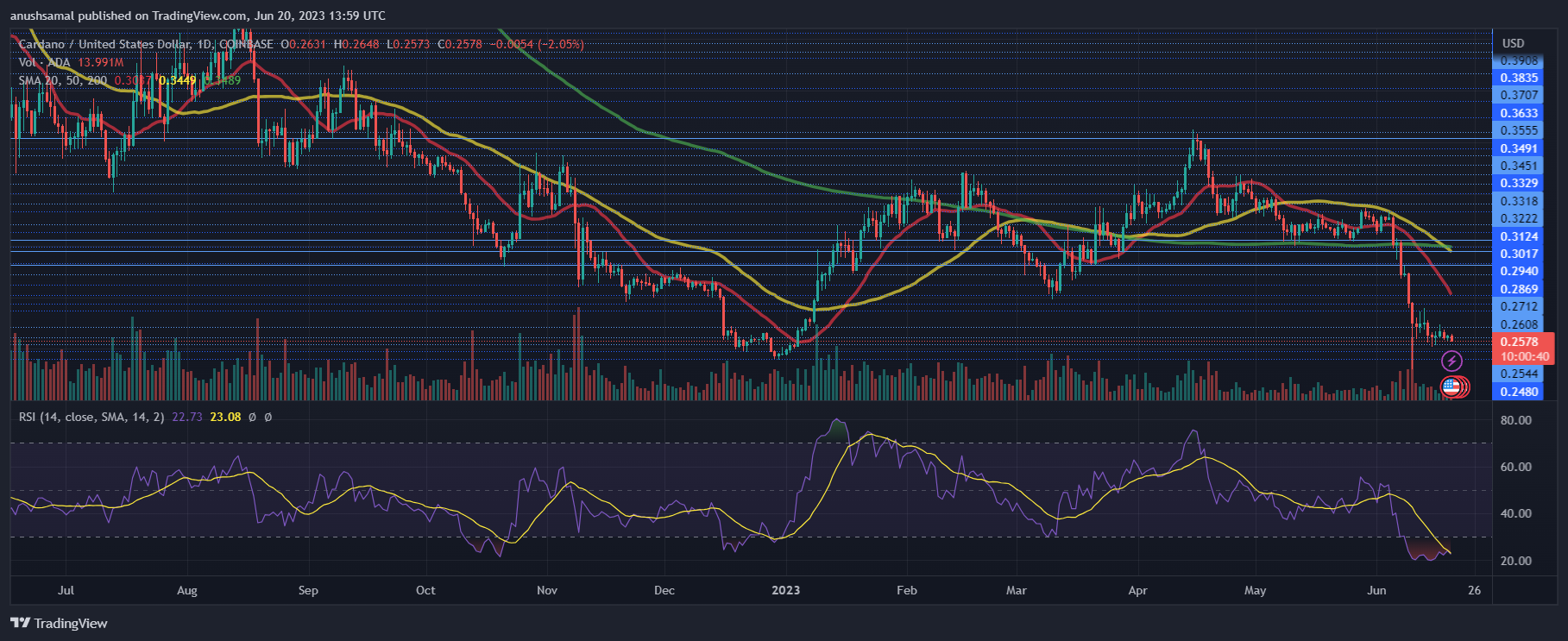Click the Vol · ADA volume indicator legend
Screen dimensions: 1568x641
[46, 62]
